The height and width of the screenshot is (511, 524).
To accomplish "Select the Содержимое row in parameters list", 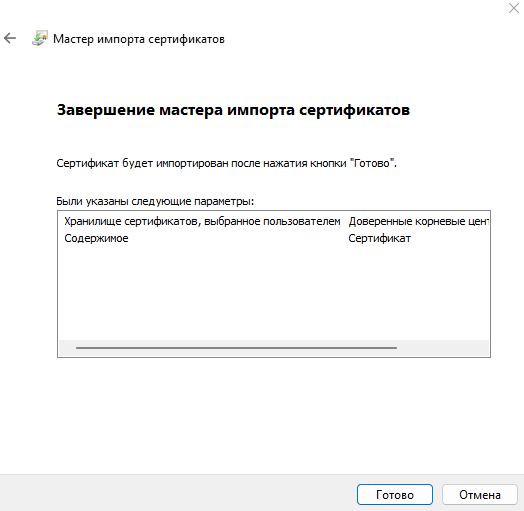I will point(274,238).
